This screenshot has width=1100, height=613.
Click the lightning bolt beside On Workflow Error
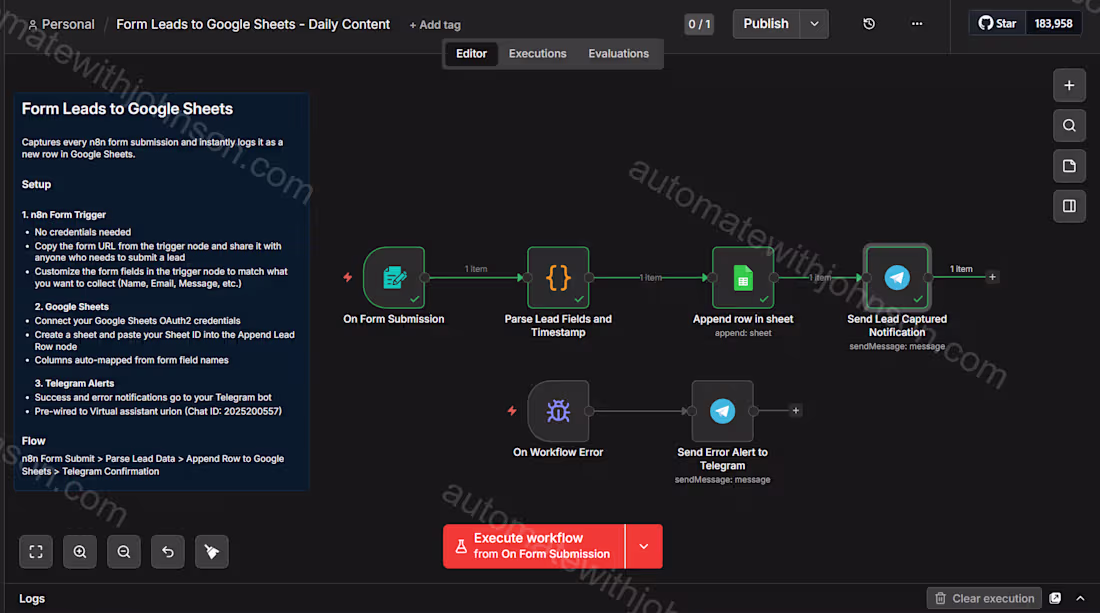pyautogui.click(x=512, y=410)
